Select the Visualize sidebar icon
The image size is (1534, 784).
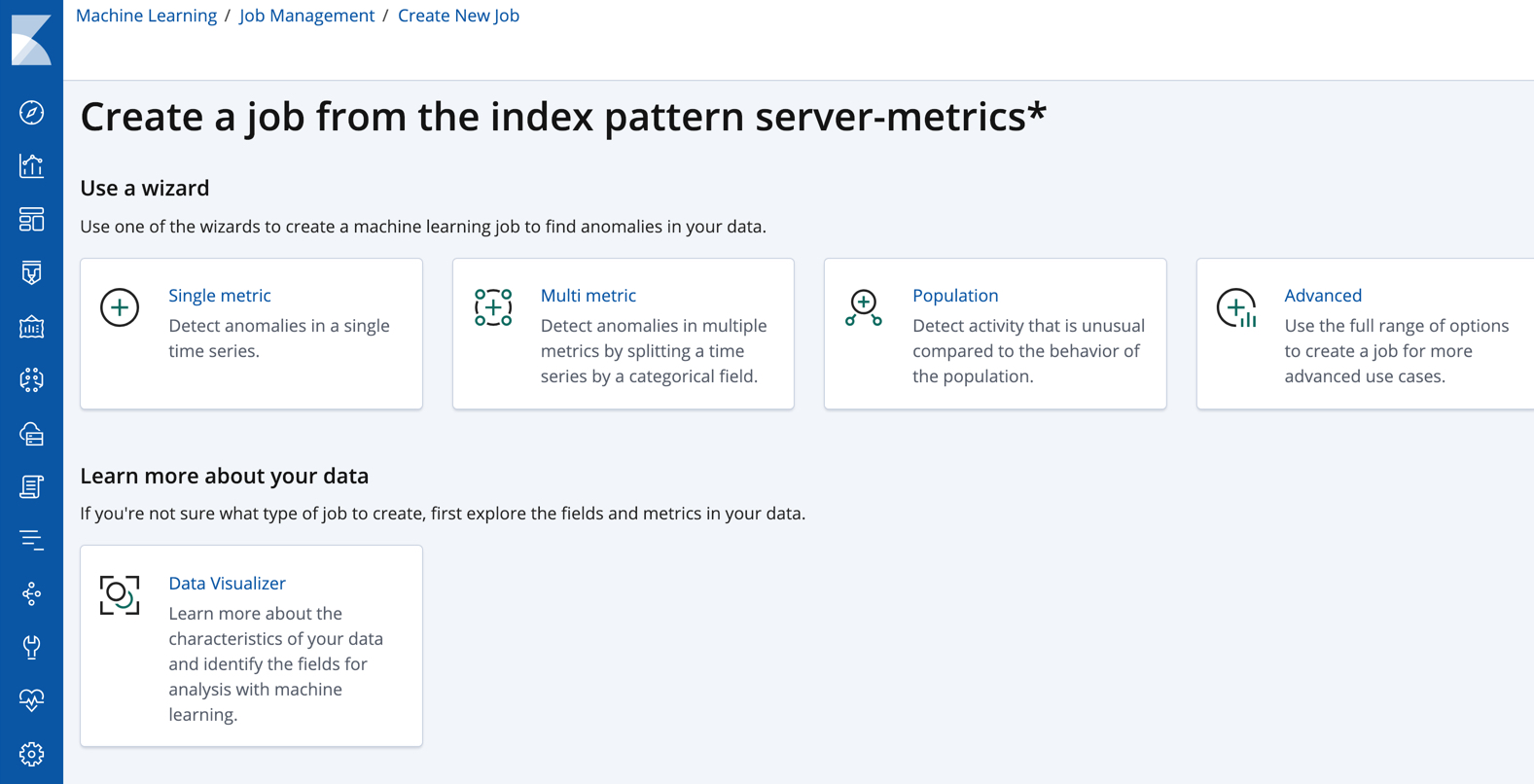point(32,165)
